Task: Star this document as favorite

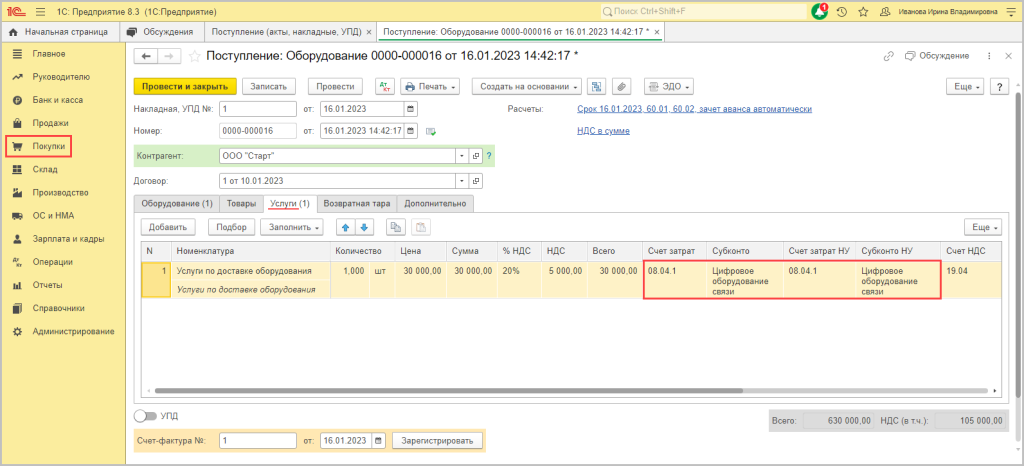Action: (195, 56)
